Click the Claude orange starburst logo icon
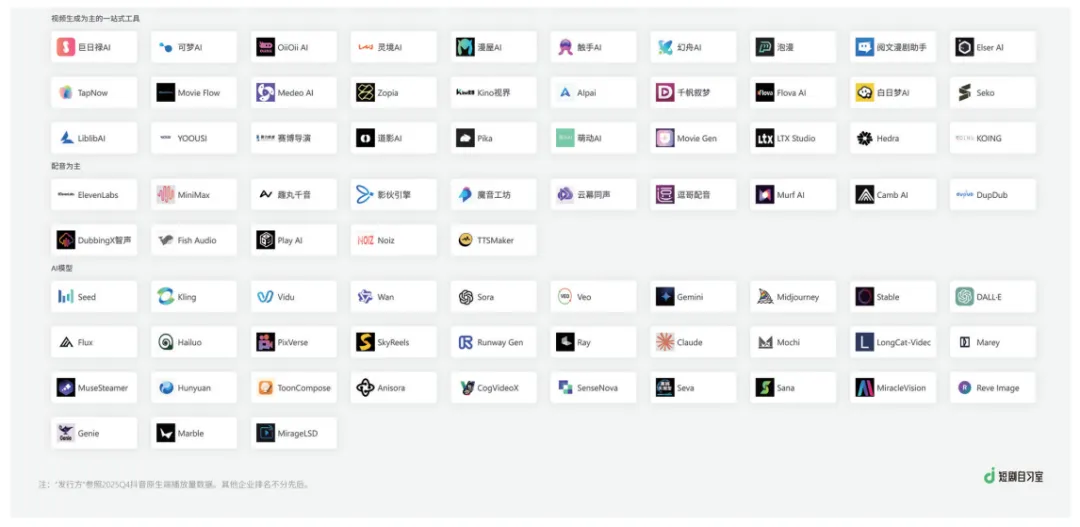 [x=665, y=342]
